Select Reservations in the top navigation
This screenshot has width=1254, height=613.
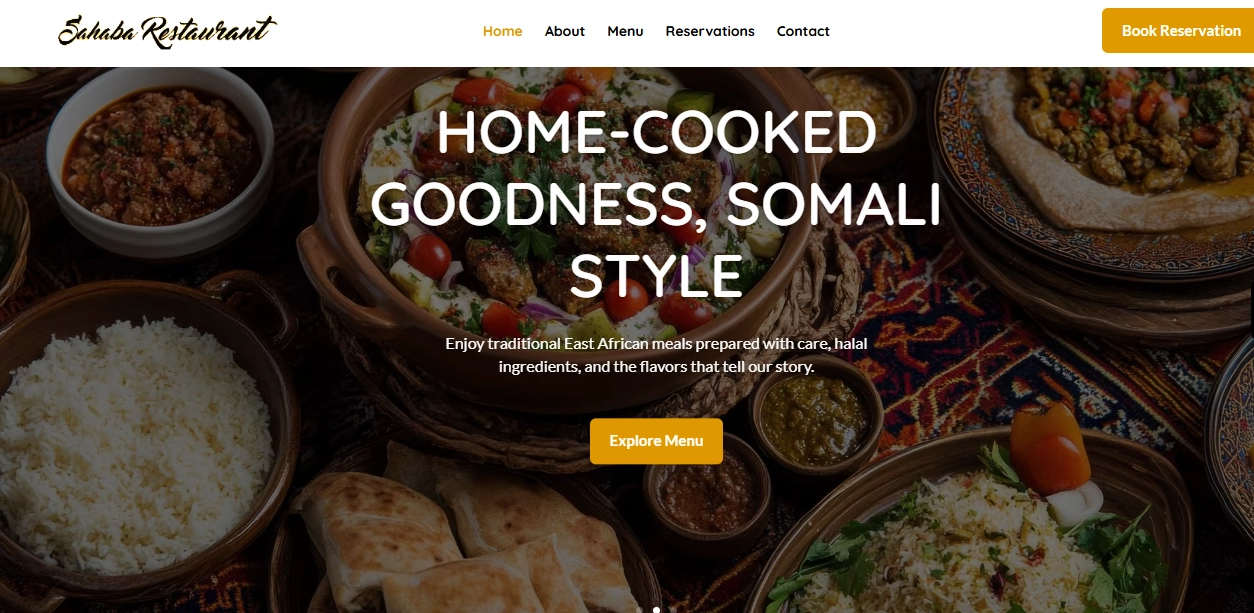coord(710,31)
